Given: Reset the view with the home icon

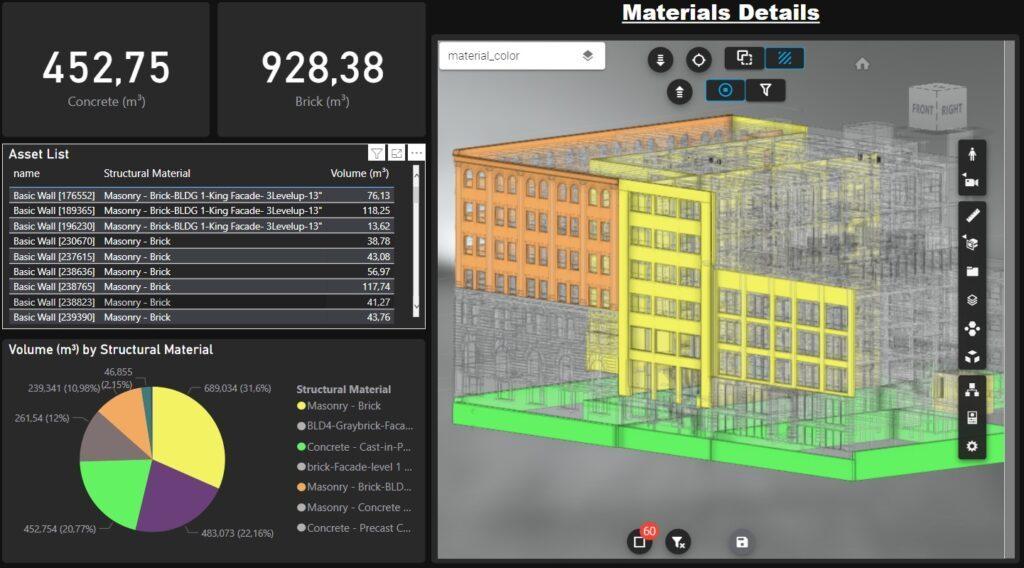Looking at the screenshot, I should point(862,63).
